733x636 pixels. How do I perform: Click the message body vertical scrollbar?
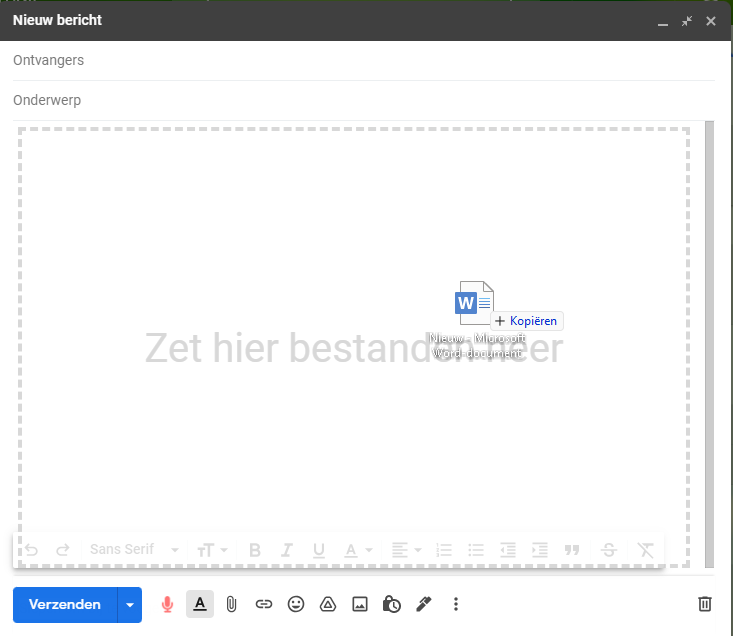pyautogui.click(x=709, y=340)
